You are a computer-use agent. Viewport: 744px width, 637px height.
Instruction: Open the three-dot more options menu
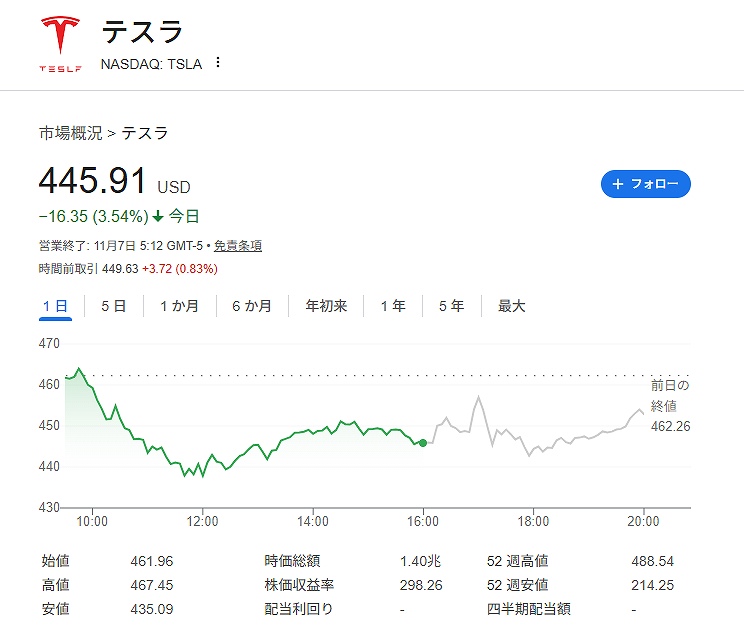coord(218,63)
